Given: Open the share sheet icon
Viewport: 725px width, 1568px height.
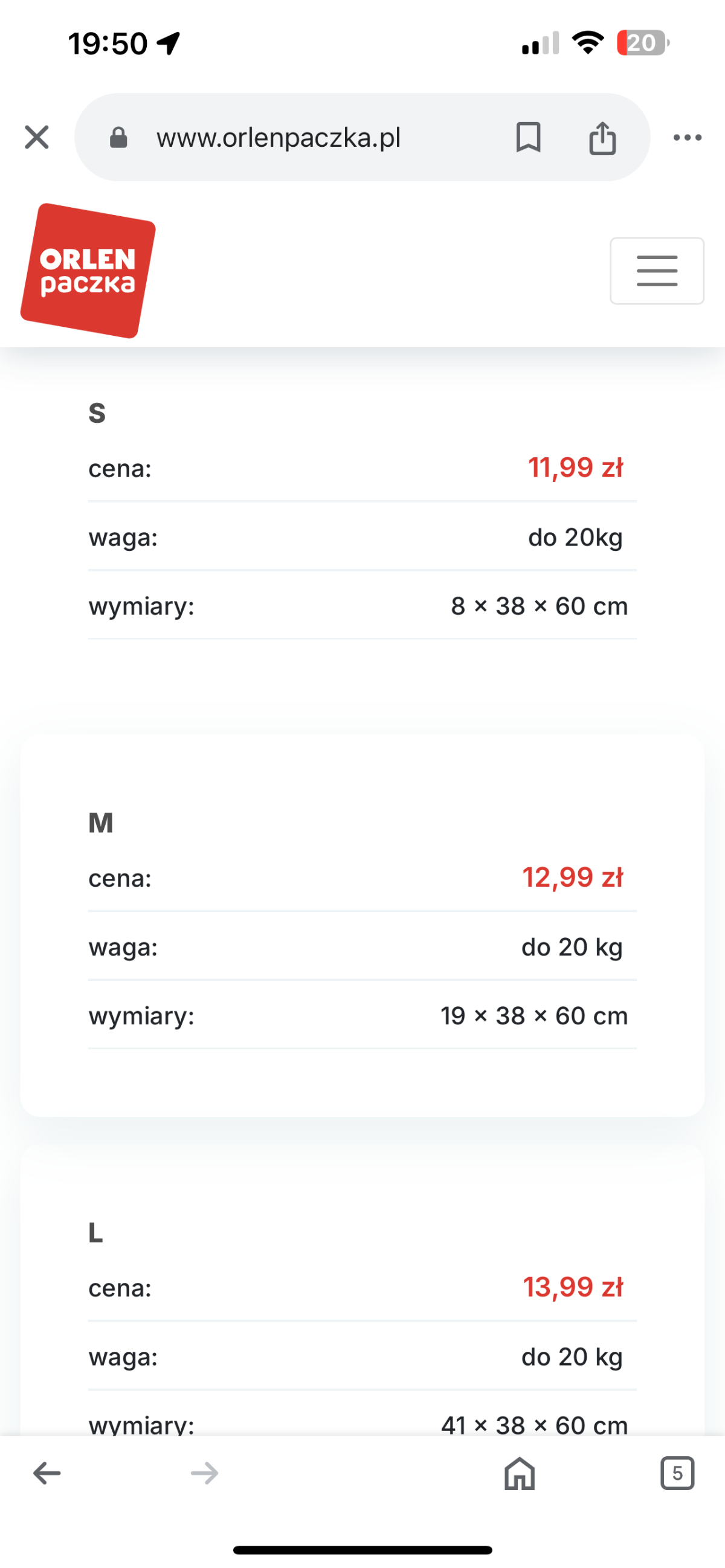Looking at the screenshot, I should point(602,138).
